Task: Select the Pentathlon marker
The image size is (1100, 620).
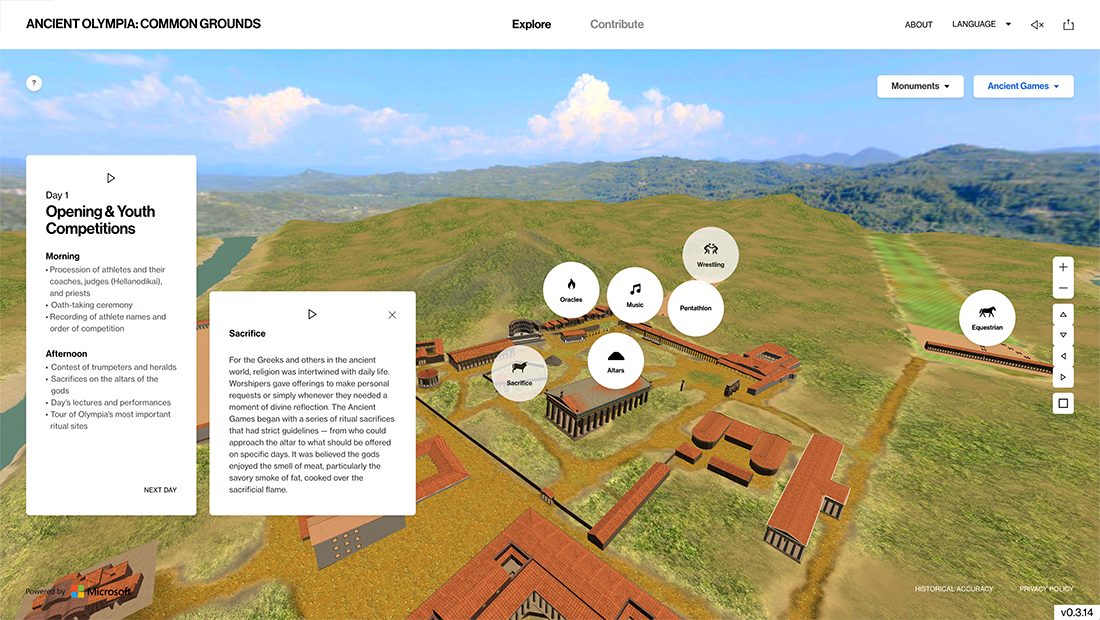Action: point(695,308)
